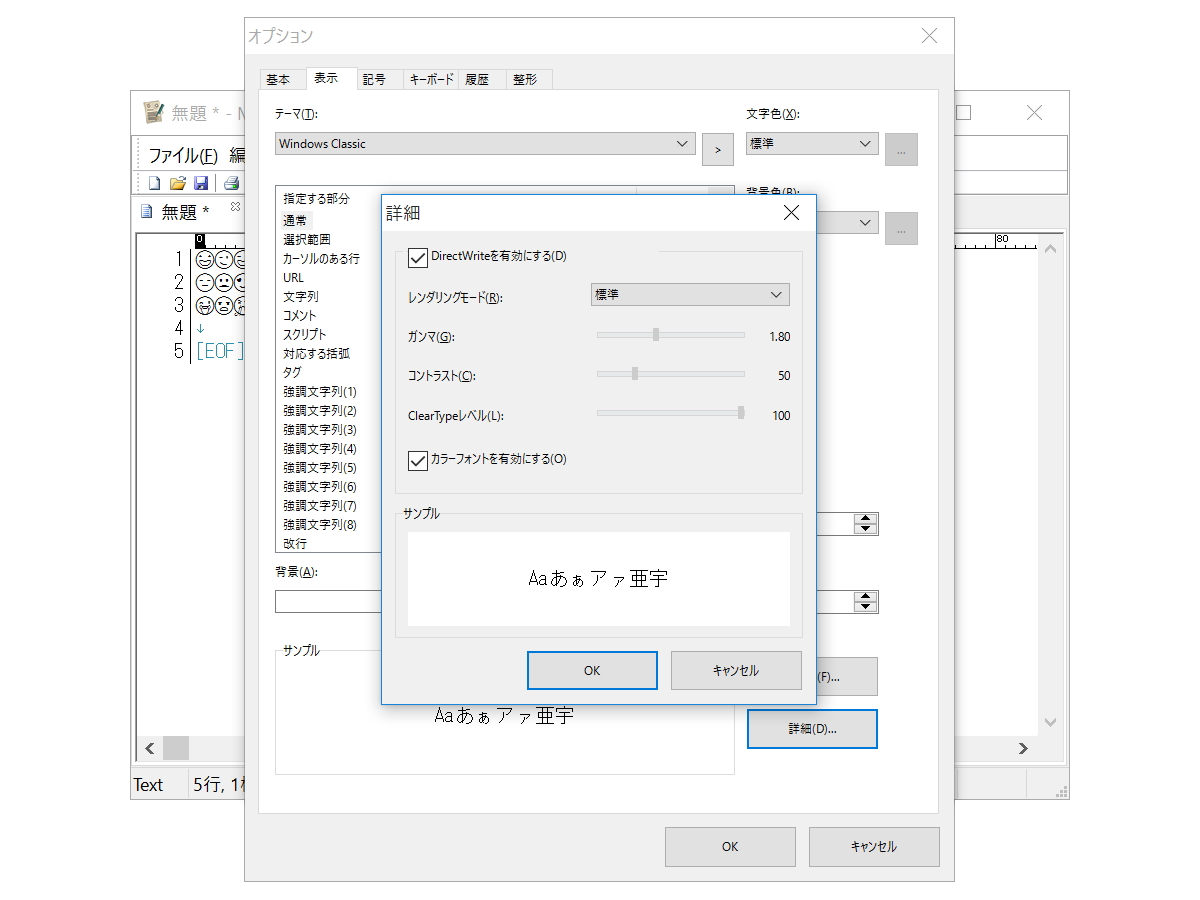Image resolution: width=1200 pixels, height=900 pixels.
Task: Click the print icon on the toolbar
Action: pyautogui.click(x=229, y=182)
